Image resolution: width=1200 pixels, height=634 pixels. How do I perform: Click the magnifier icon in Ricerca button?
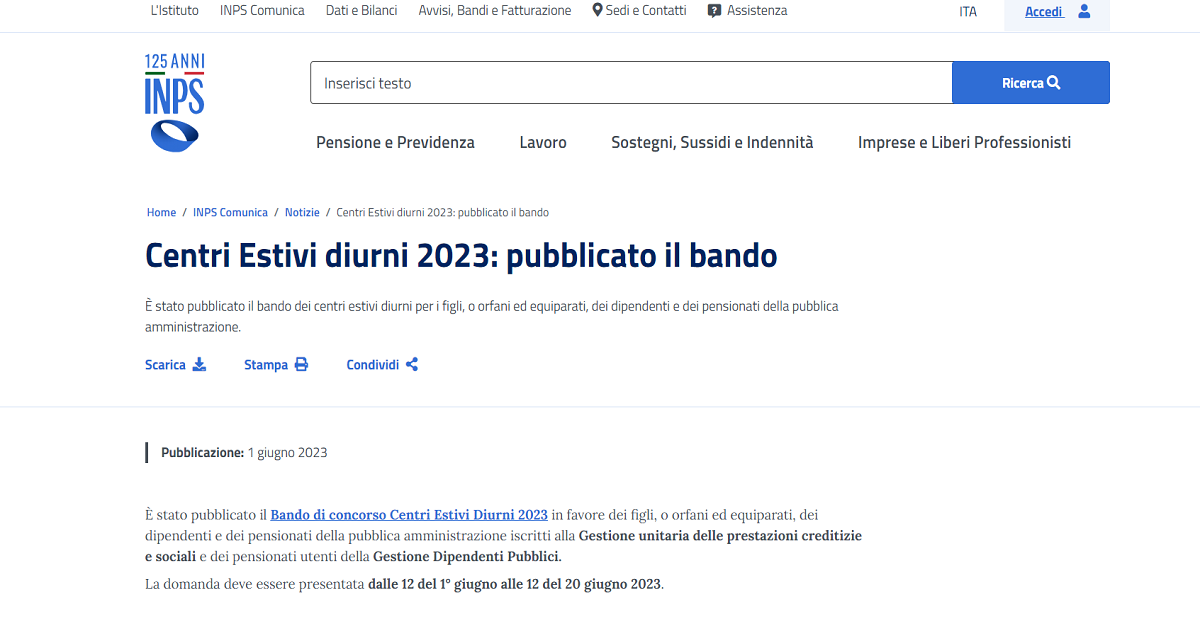pos(1054,83)
